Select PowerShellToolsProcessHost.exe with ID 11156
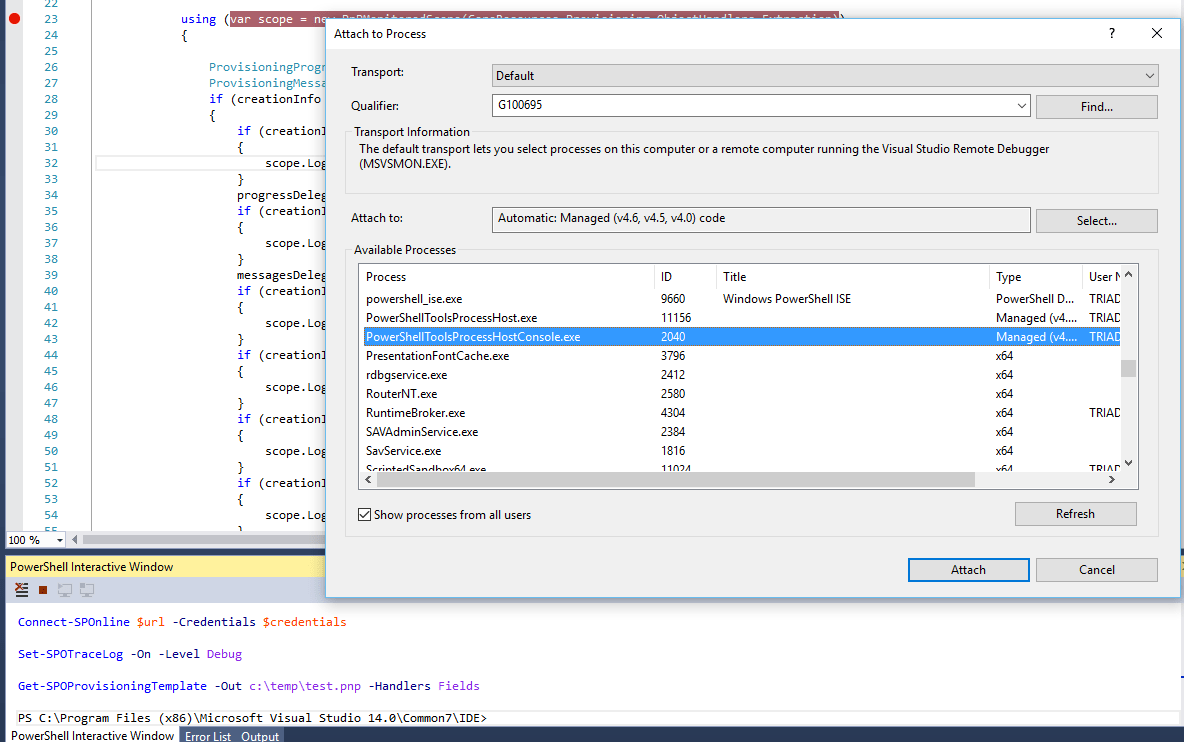The height and width of the screenshot is (742, 1184). pos(742,318)
